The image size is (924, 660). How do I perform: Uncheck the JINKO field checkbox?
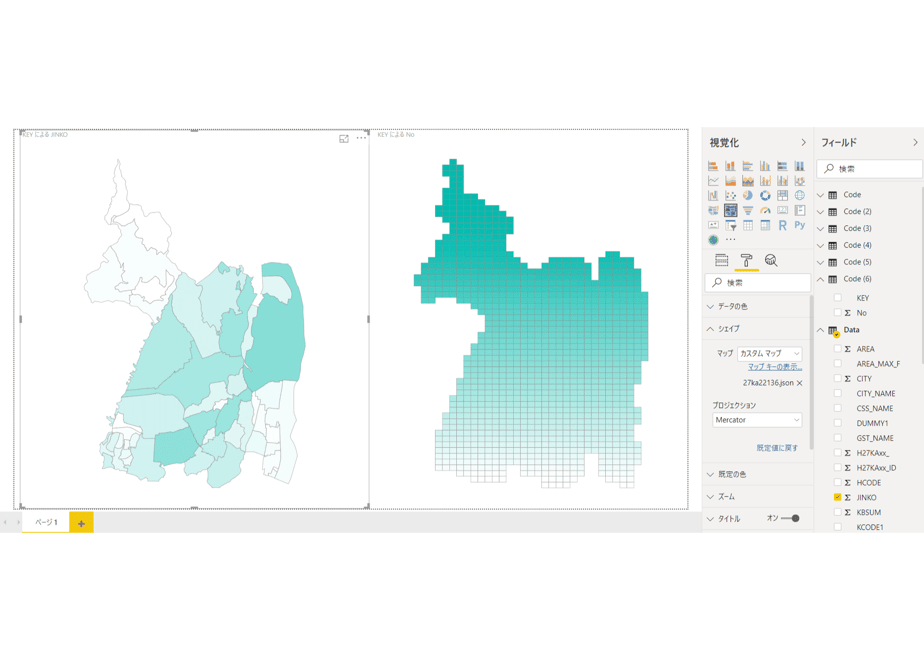pos(837,497)
